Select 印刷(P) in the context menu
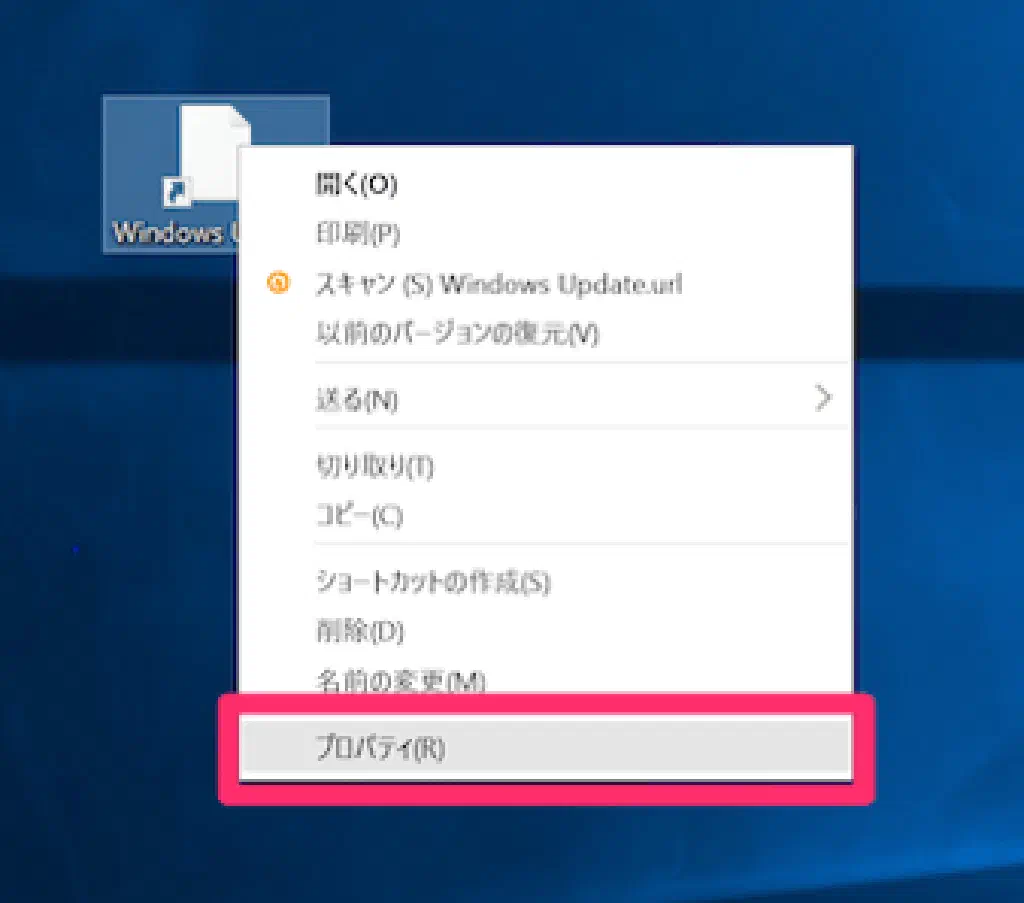 [358, 234]
